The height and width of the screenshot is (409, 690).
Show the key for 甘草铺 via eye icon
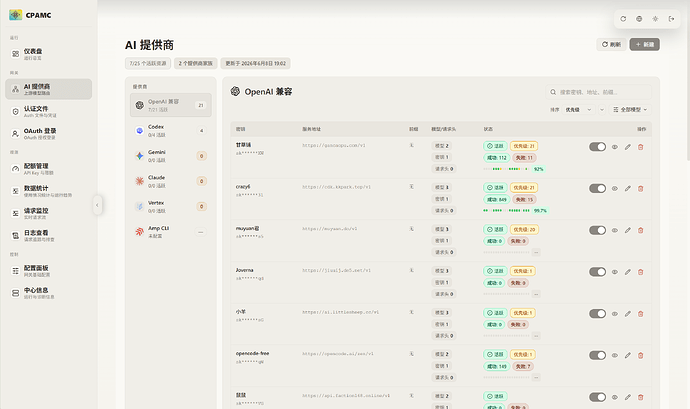(x=615, y=147)
